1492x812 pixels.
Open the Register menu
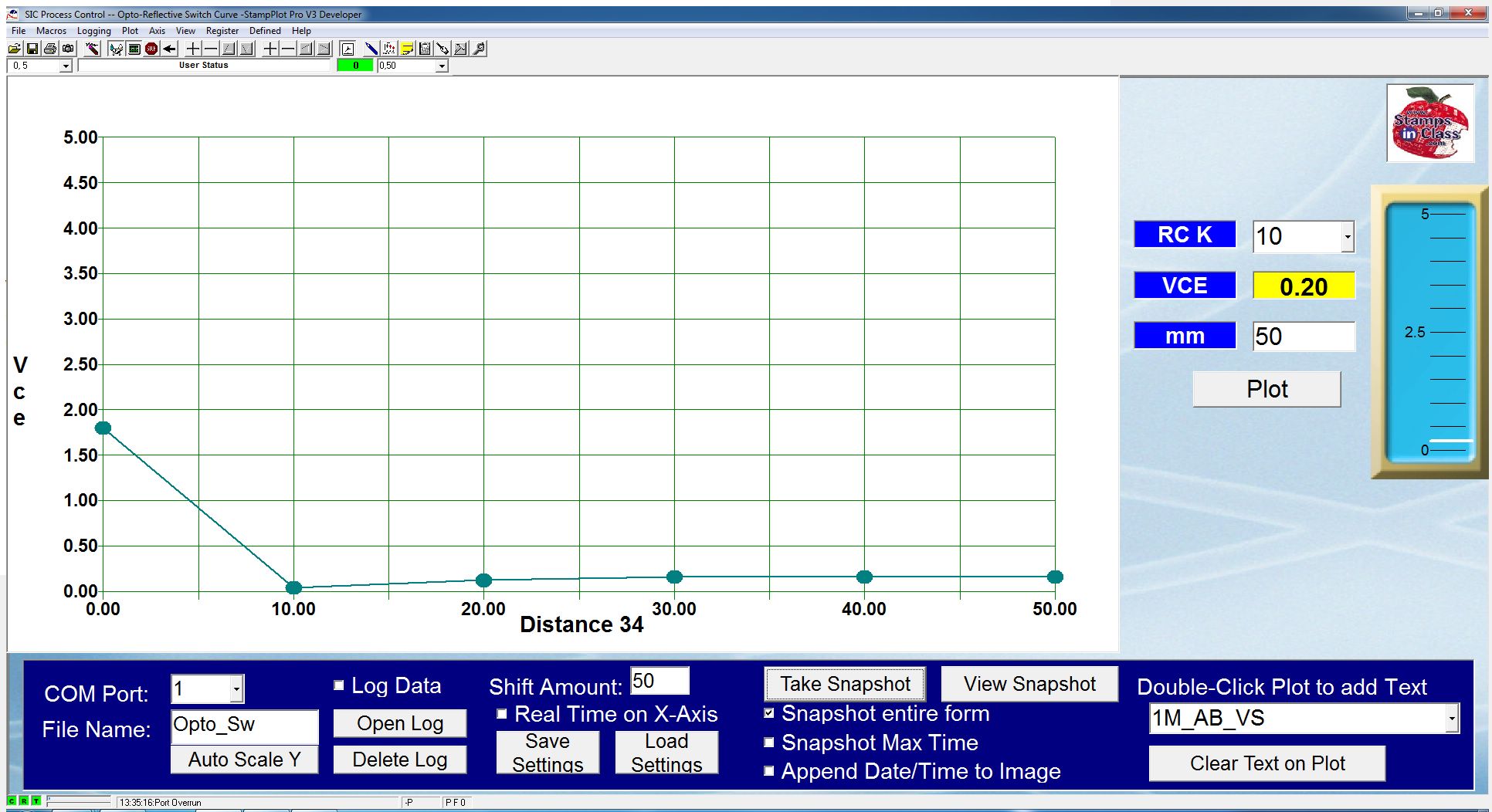click(x=222, y=31)
